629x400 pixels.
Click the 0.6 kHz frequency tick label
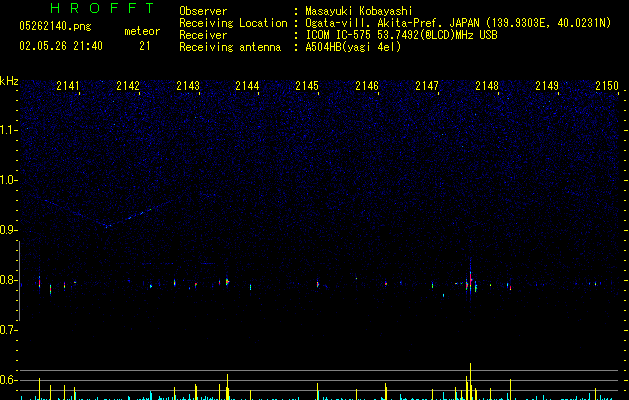point(8,380)
